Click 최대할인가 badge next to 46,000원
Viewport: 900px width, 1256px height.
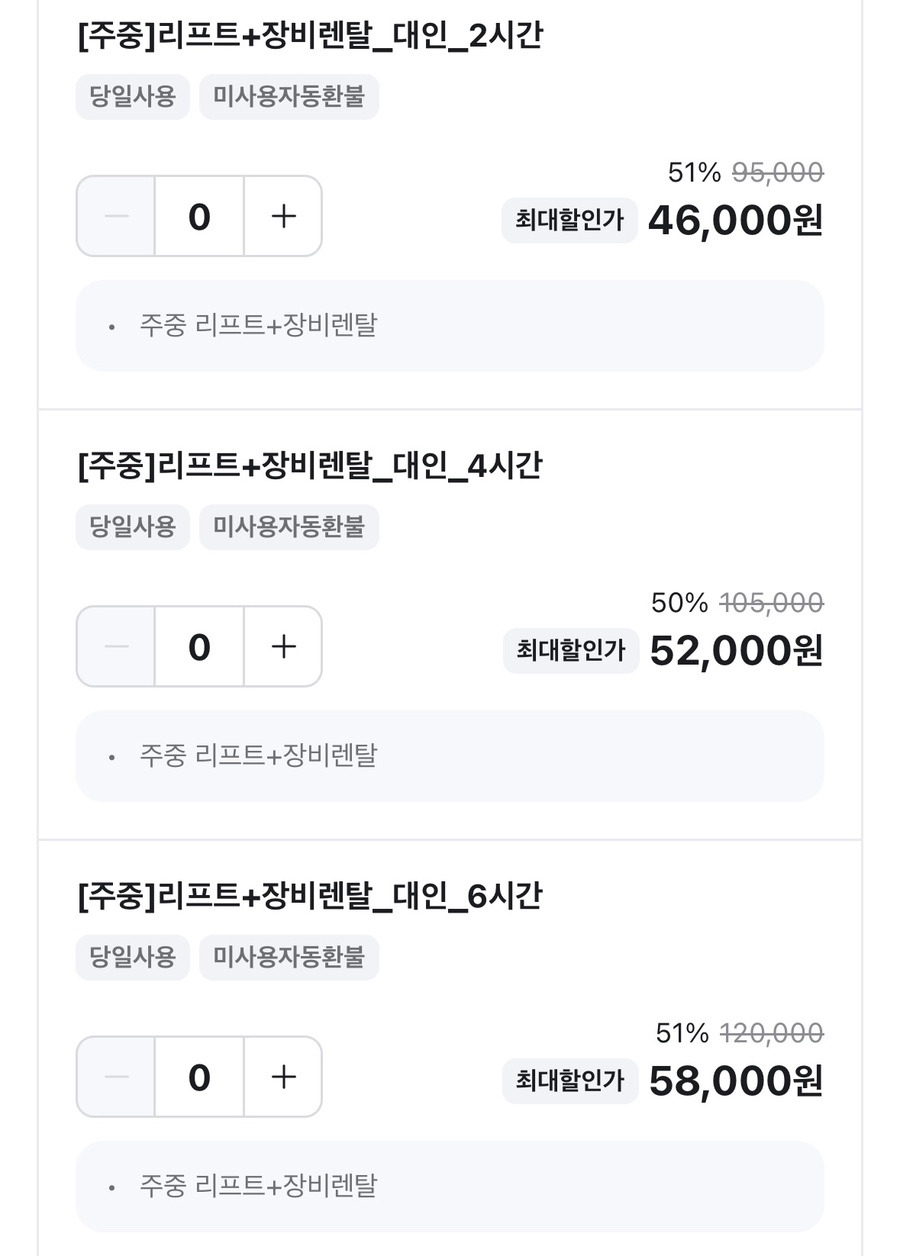[569, 220]
